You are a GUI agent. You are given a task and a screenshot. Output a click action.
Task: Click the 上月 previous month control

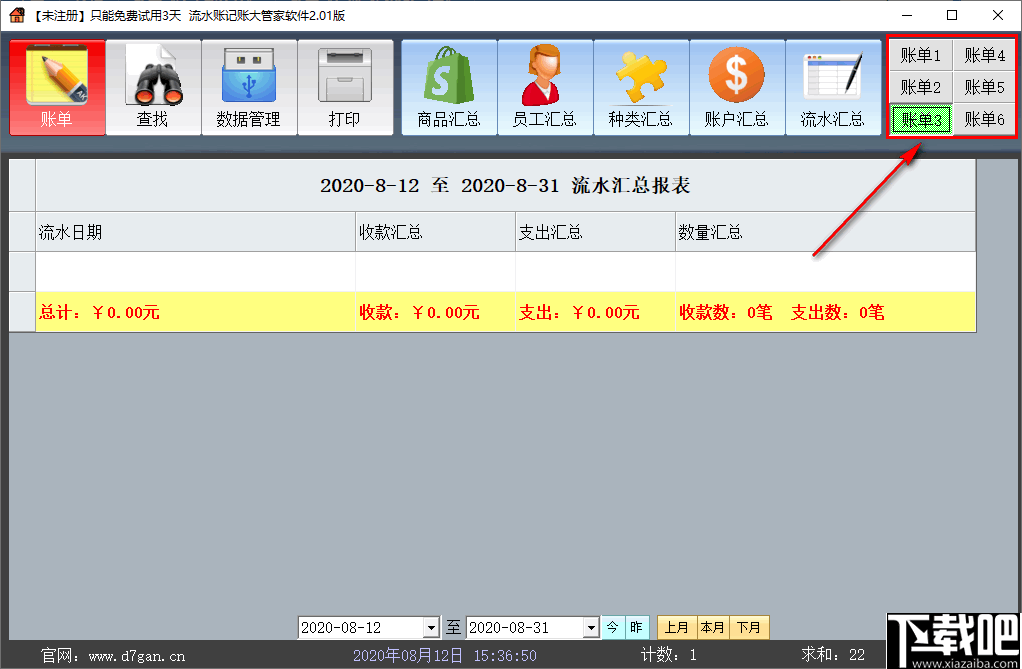[677, 627]
